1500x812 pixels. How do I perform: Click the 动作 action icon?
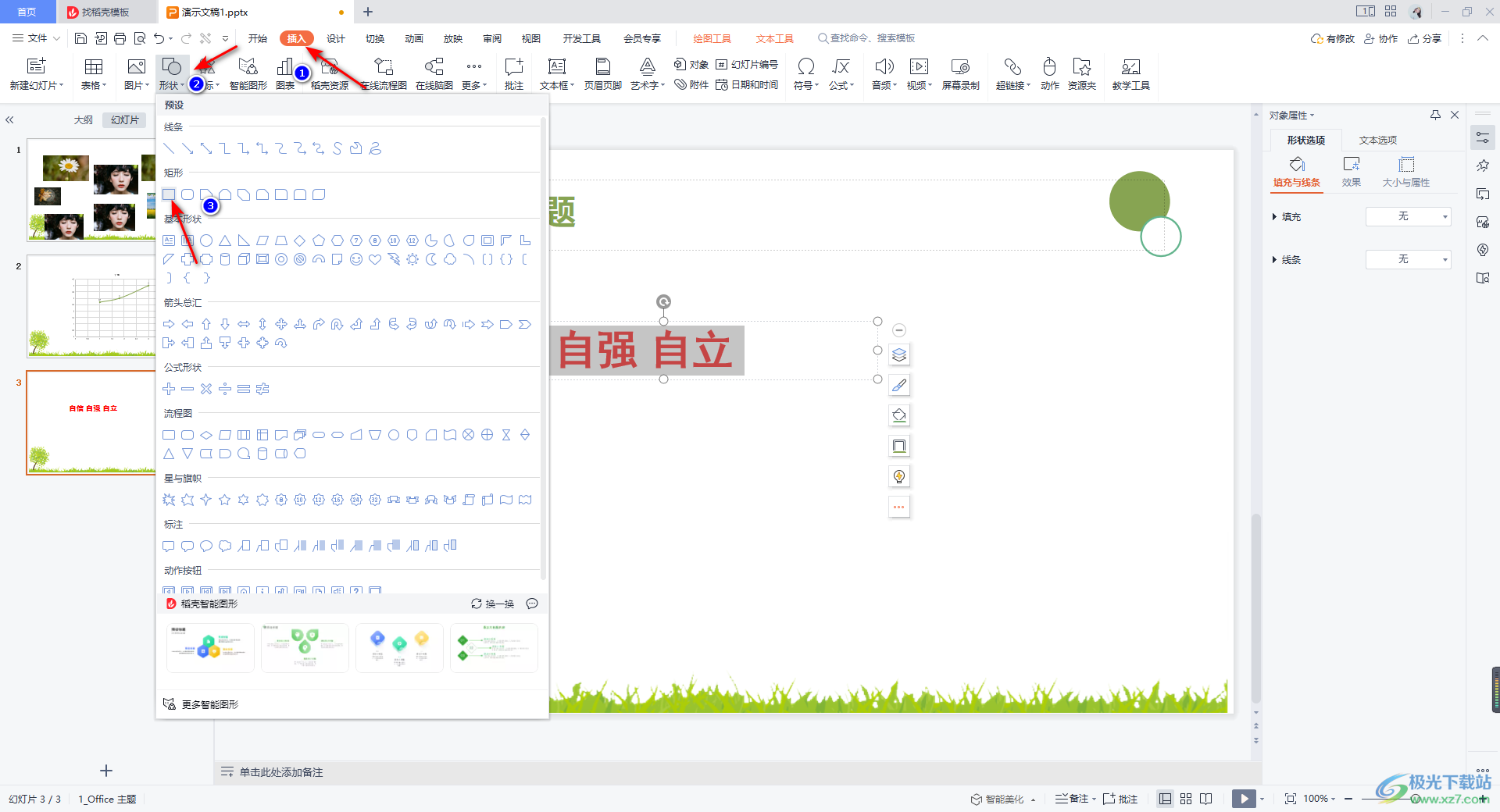click(1050, 73)
